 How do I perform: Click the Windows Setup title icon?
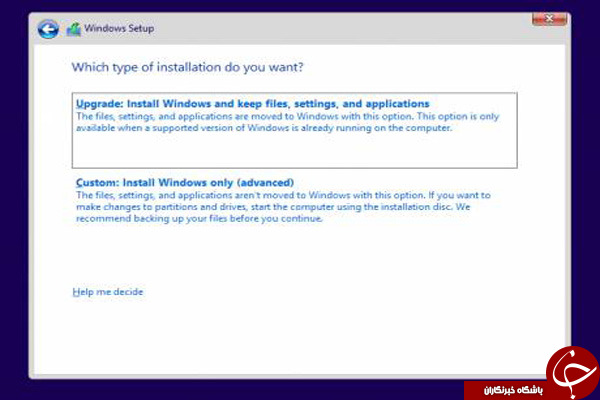pos(74,29)
